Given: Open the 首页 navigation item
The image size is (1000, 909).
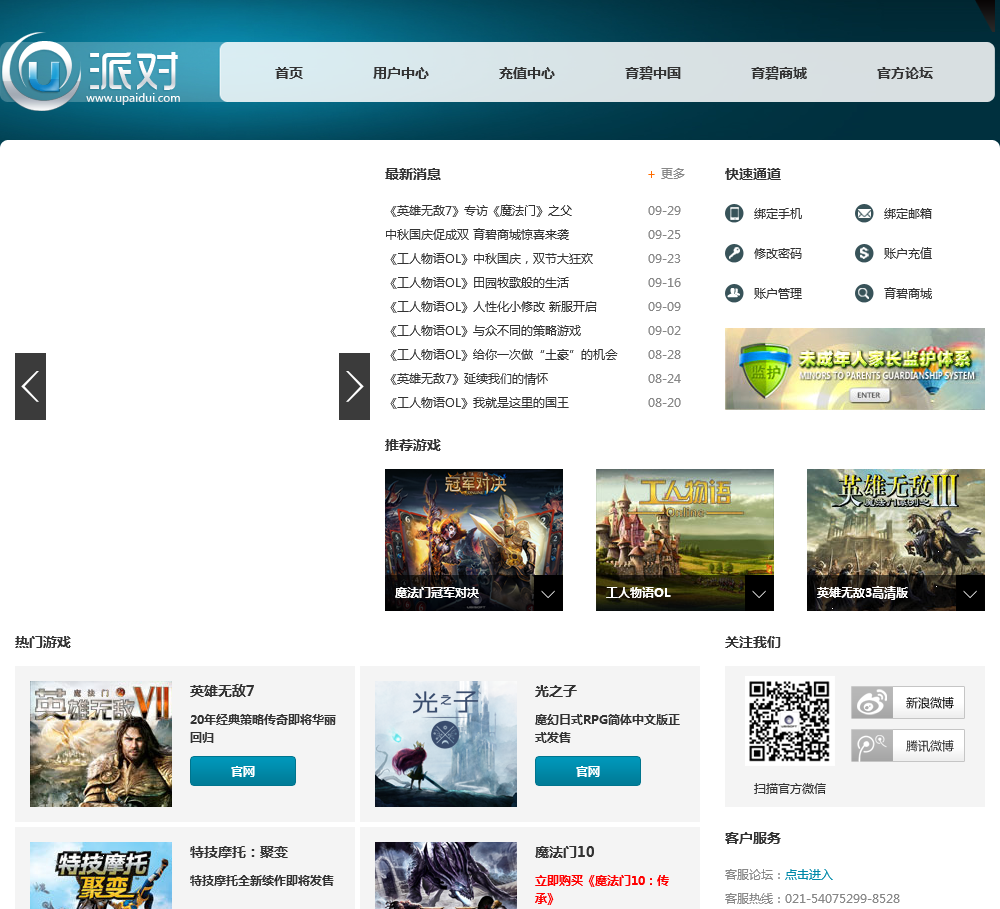Looking at the screenshot, I should click(289, 73).
